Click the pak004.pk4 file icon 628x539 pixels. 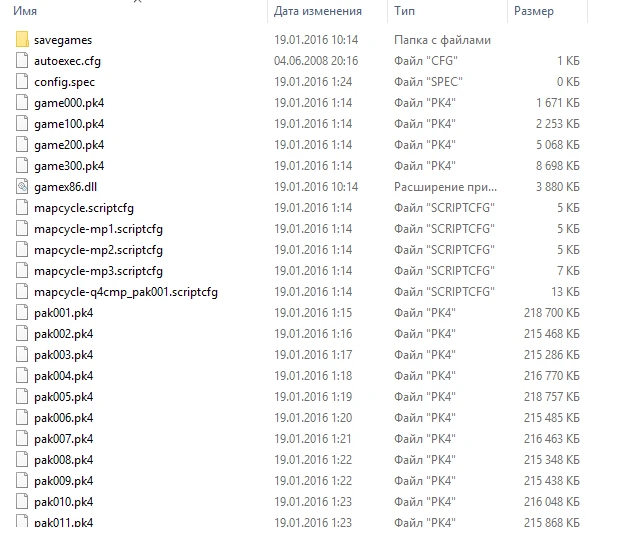click(x=22, y=376)
